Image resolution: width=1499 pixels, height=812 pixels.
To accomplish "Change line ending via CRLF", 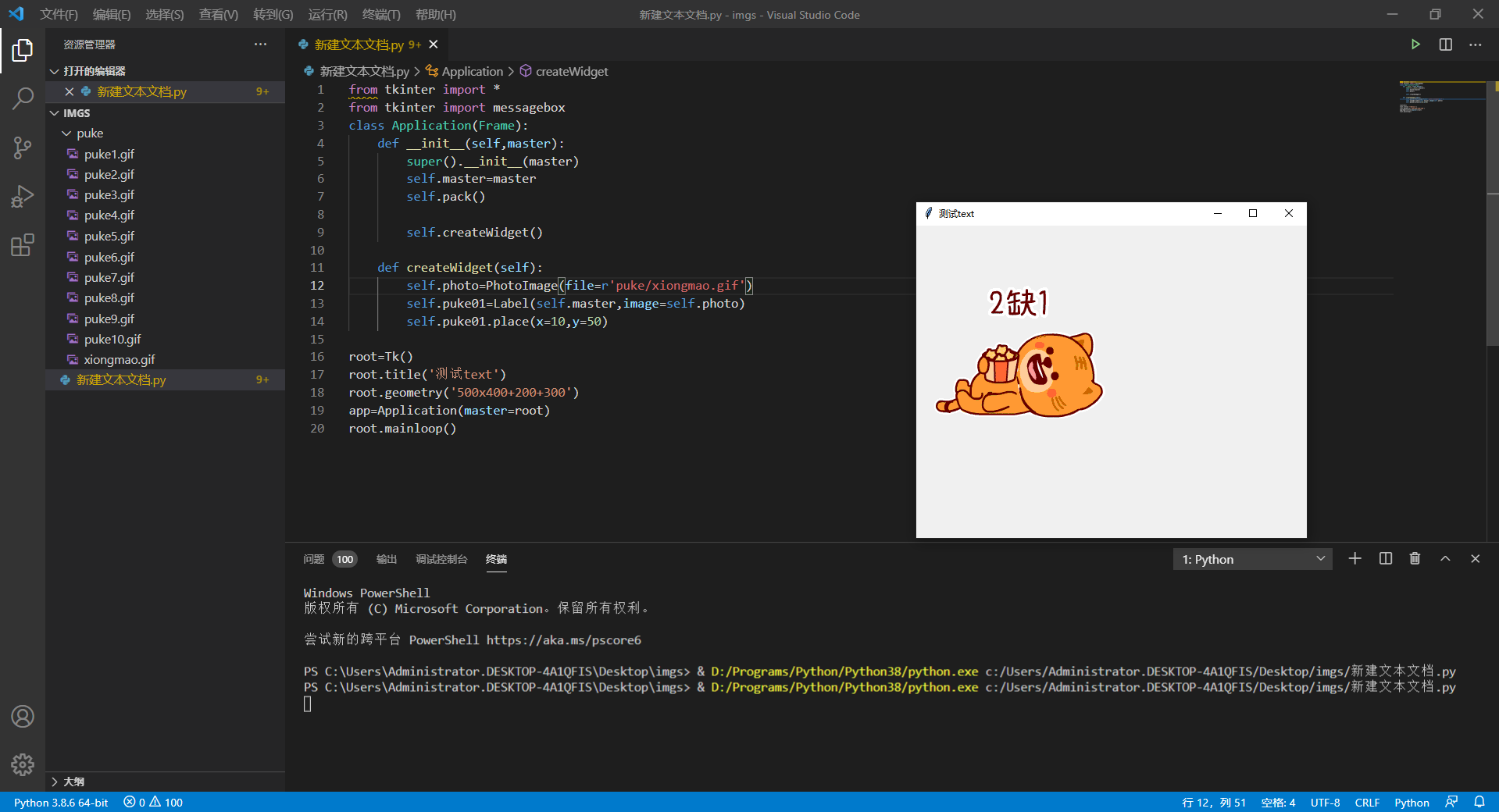I will point(1367,802).
